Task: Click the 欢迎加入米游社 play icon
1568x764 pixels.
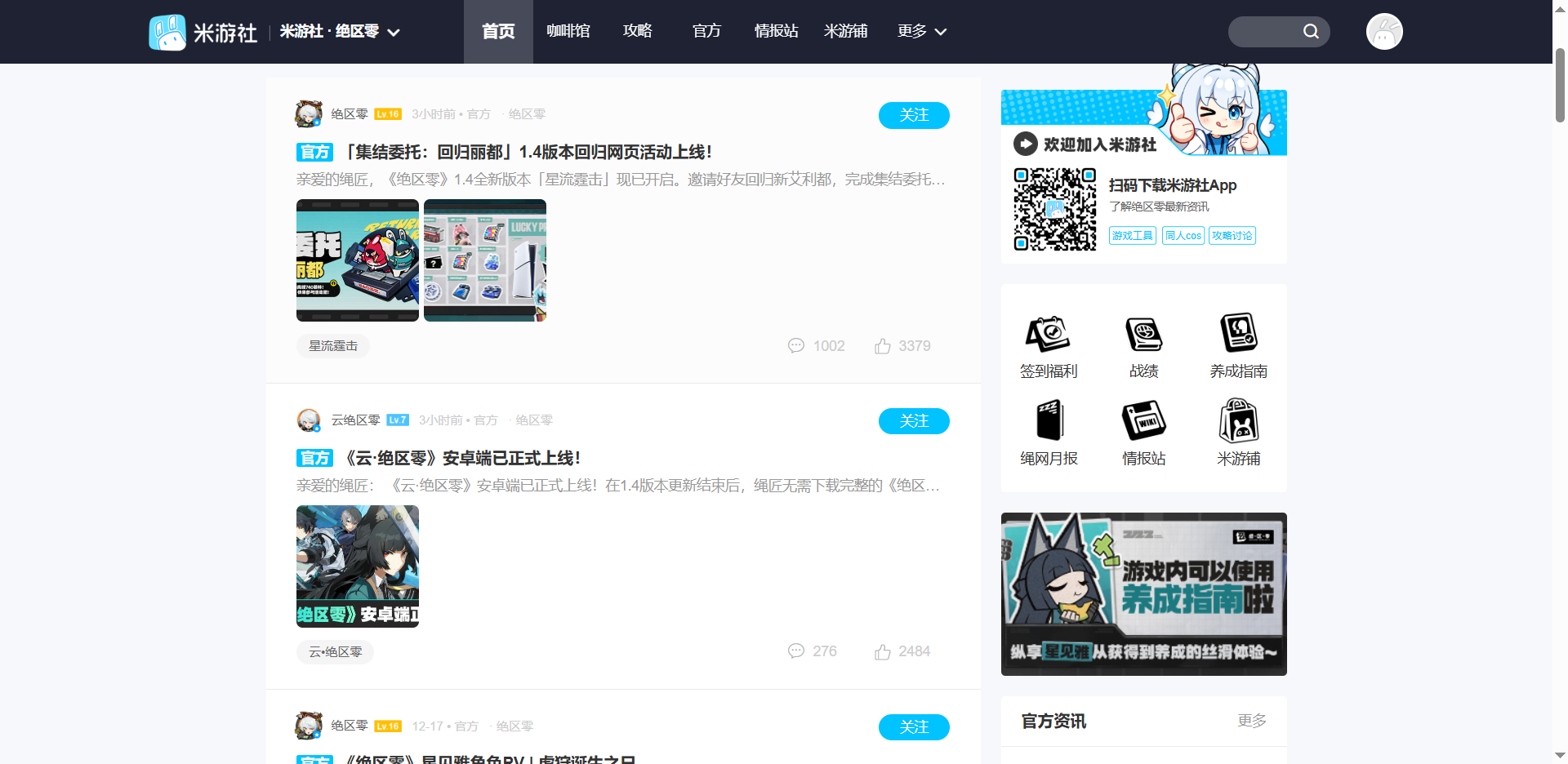Action: coord(1026,144)
